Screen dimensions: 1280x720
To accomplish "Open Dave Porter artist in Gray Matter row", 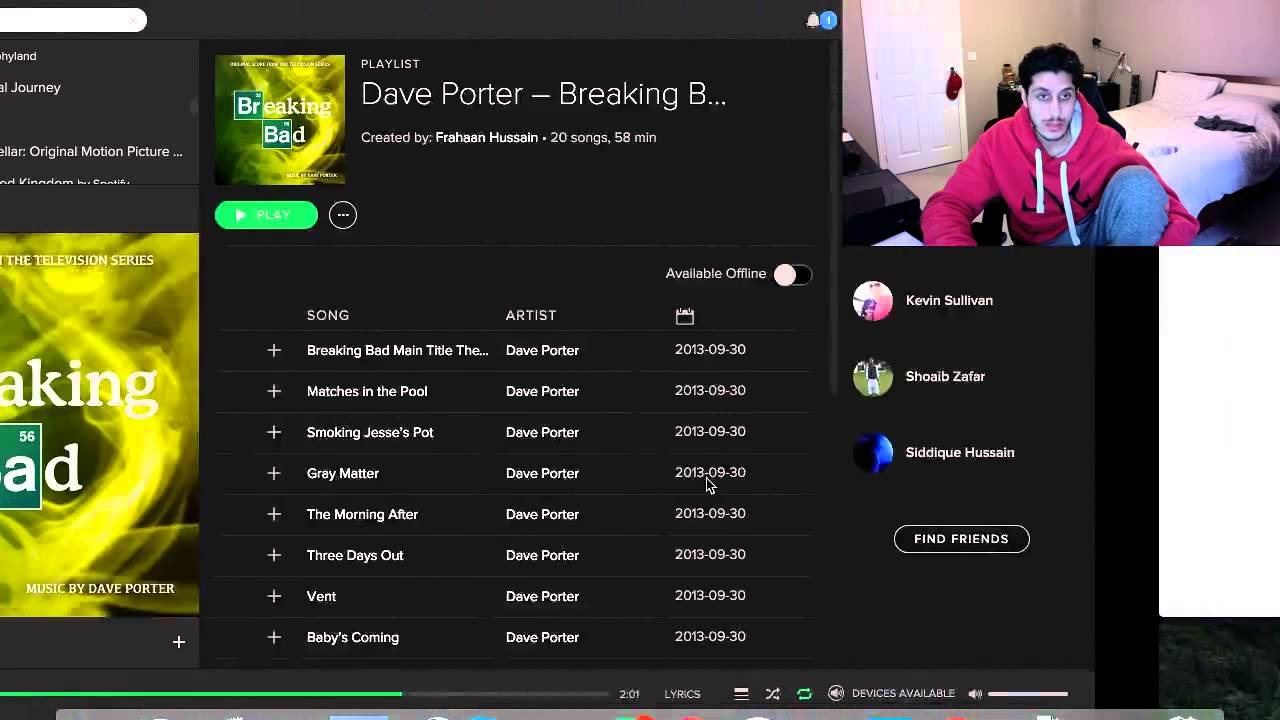I will [x=542, y=473].
